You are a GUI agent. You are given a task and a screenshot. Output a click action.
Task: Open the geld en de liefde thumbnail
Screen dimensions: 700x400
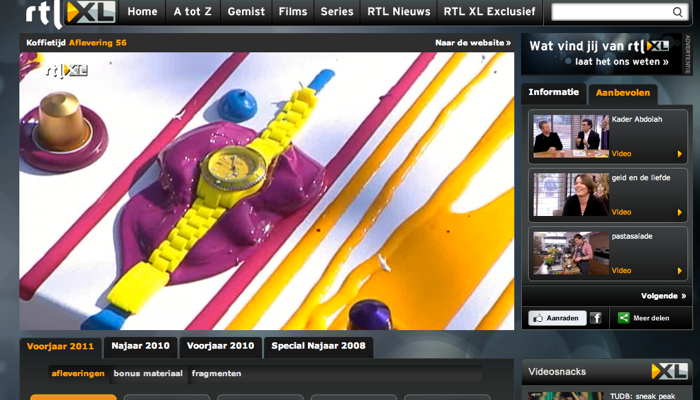571,195
